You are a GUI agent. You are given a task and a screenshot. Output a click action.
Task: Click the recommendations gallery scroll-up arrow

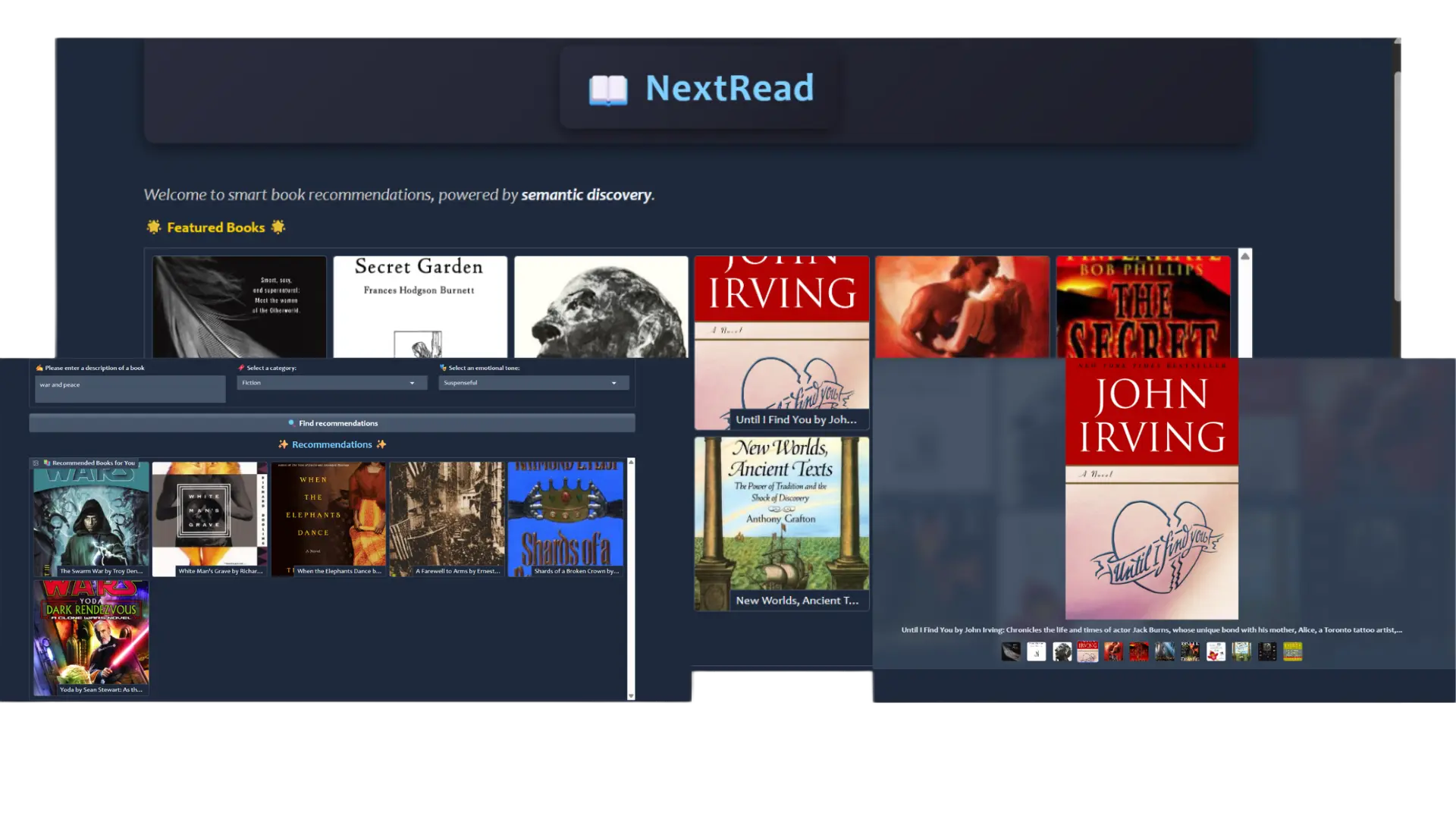coord(631,462)
